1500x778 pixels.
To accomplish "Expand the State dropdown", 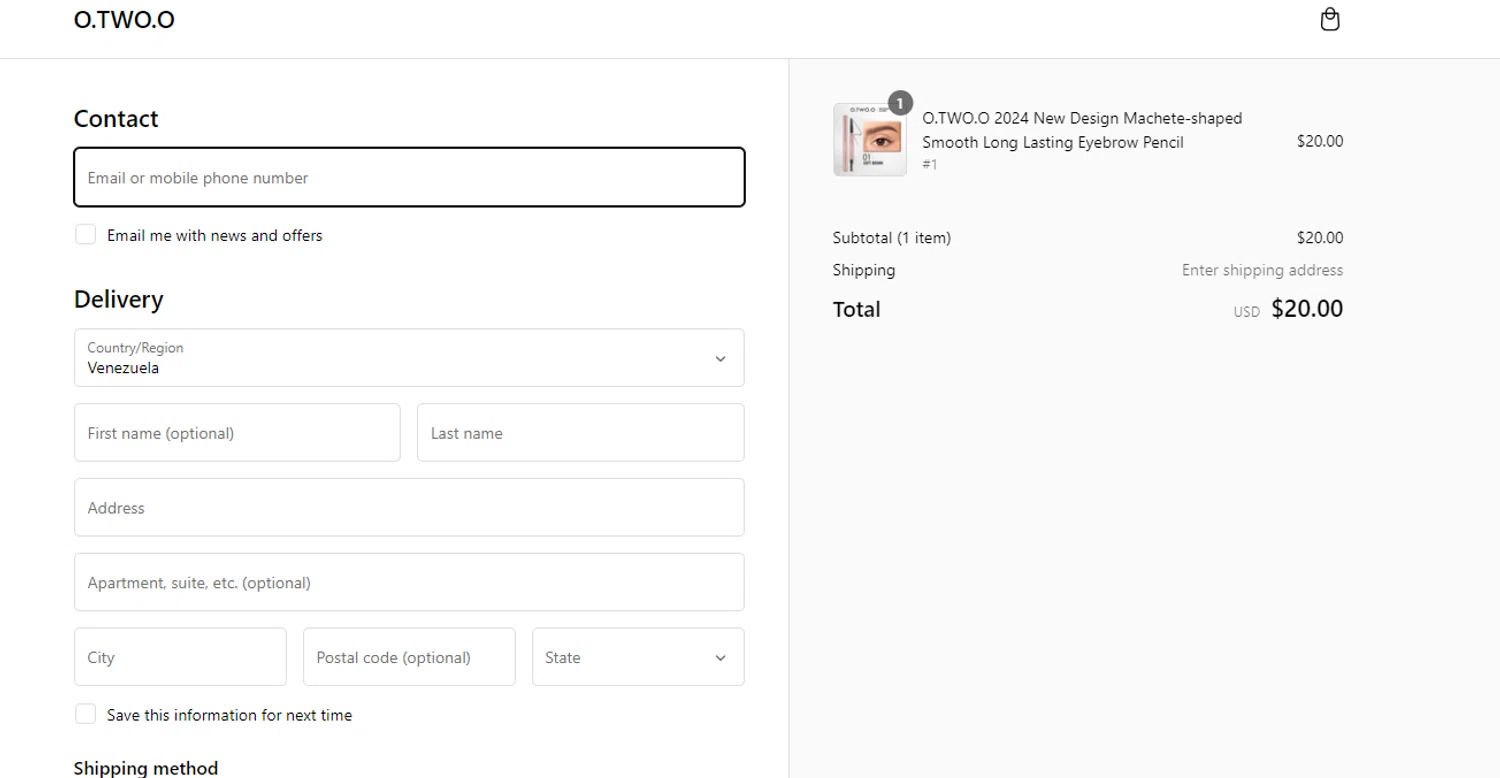I will [x=638, y=657].
